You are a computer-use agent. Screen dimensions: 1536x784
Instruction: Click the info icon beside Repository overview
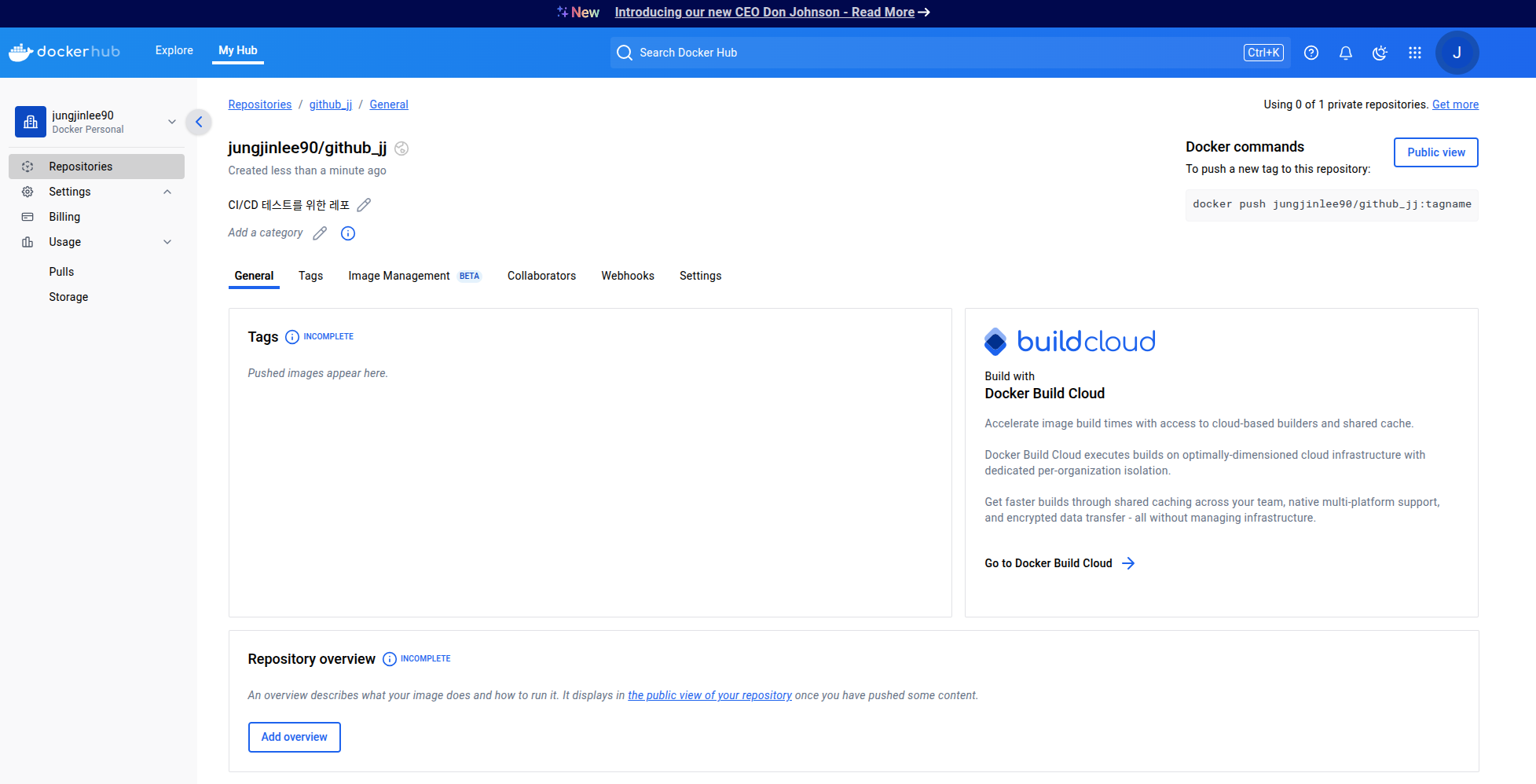pos(390,659)
